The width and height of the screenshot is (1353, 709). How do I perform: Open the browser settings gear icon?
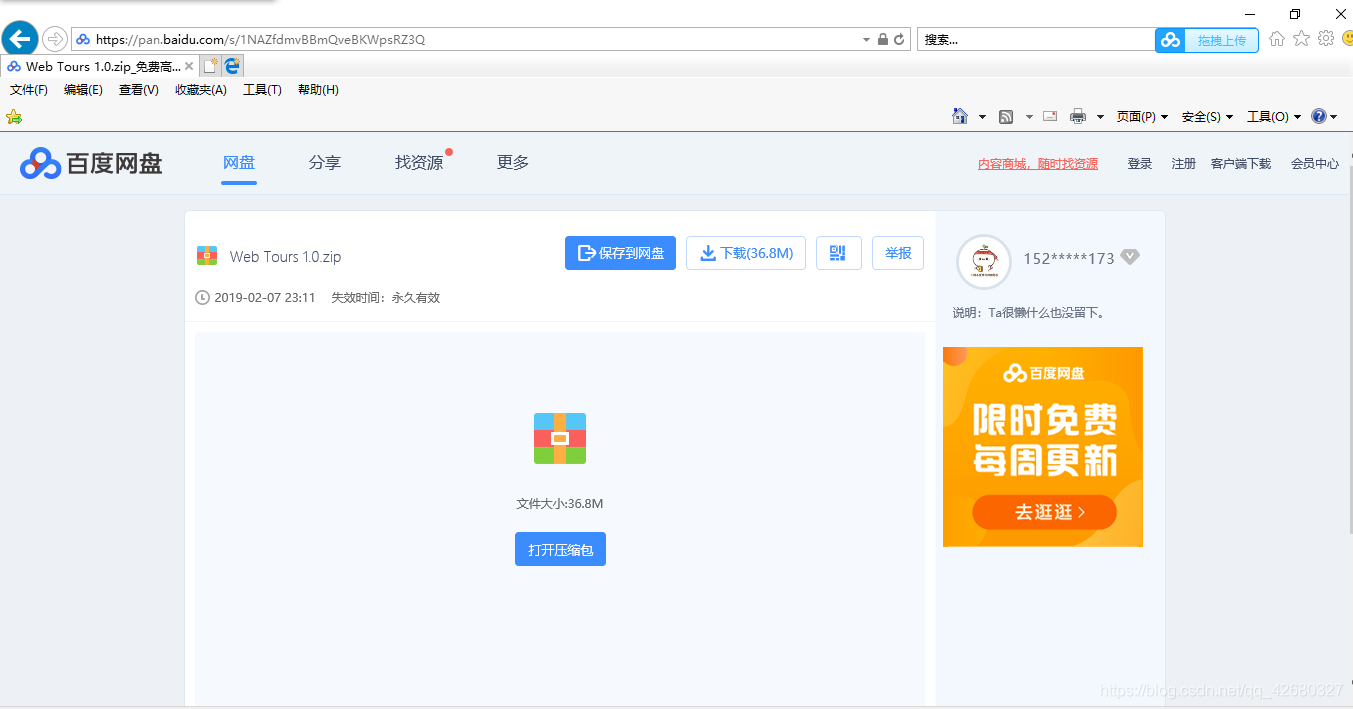[1326, 38]
